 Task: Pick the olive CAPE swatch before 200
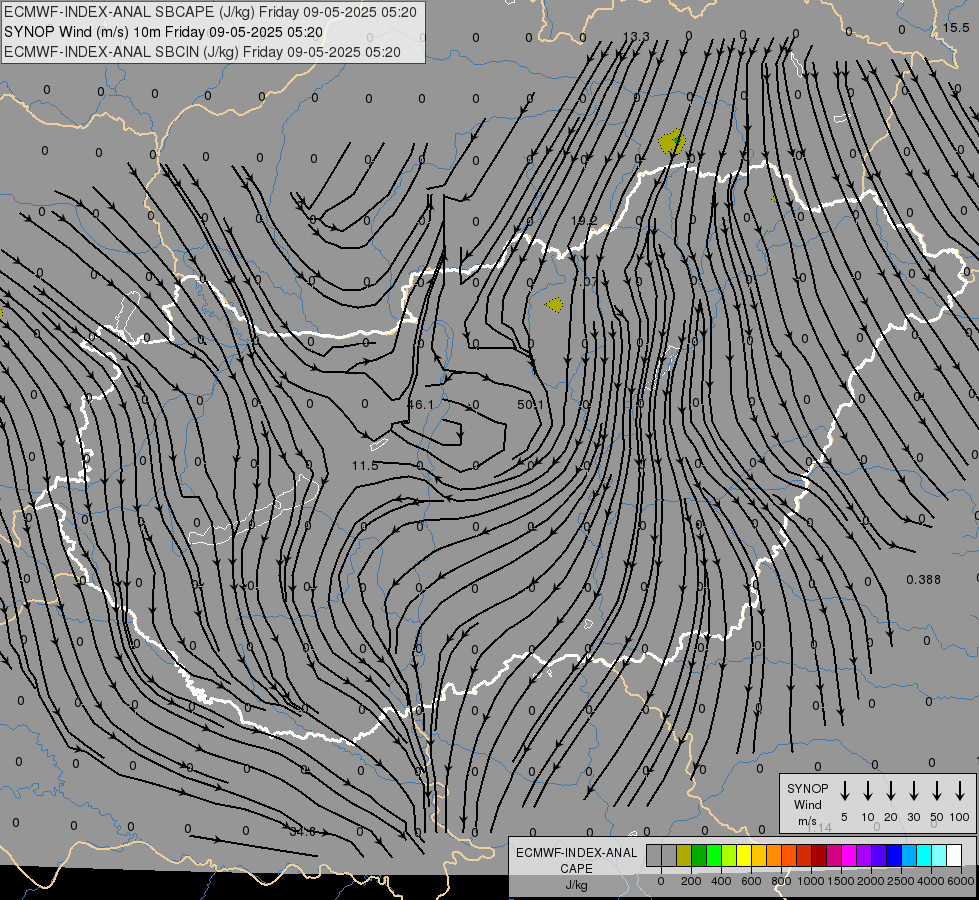pyautogui.click(x=684, y=855)
